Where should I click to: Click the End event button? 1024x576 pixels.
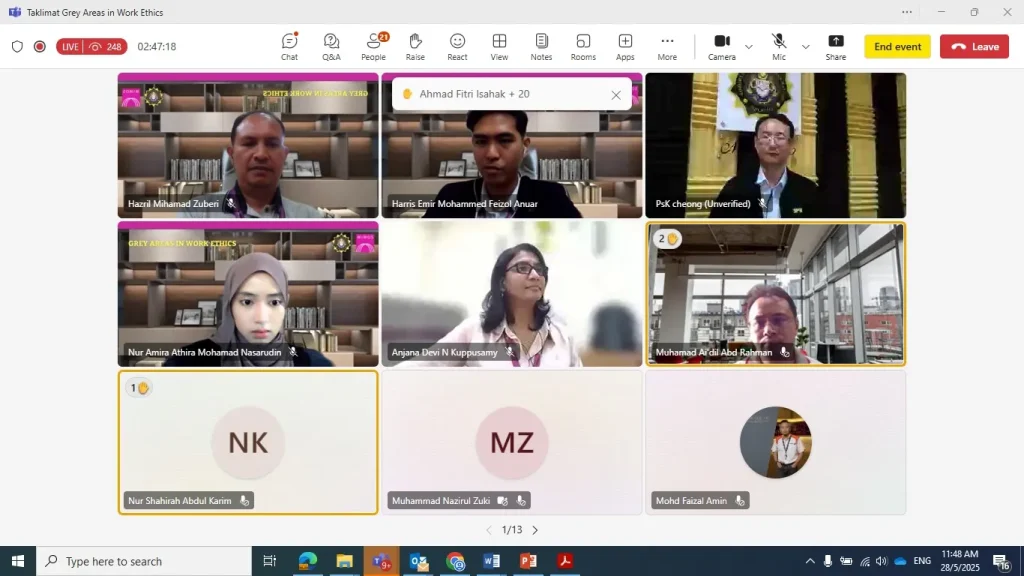point(897,47)
